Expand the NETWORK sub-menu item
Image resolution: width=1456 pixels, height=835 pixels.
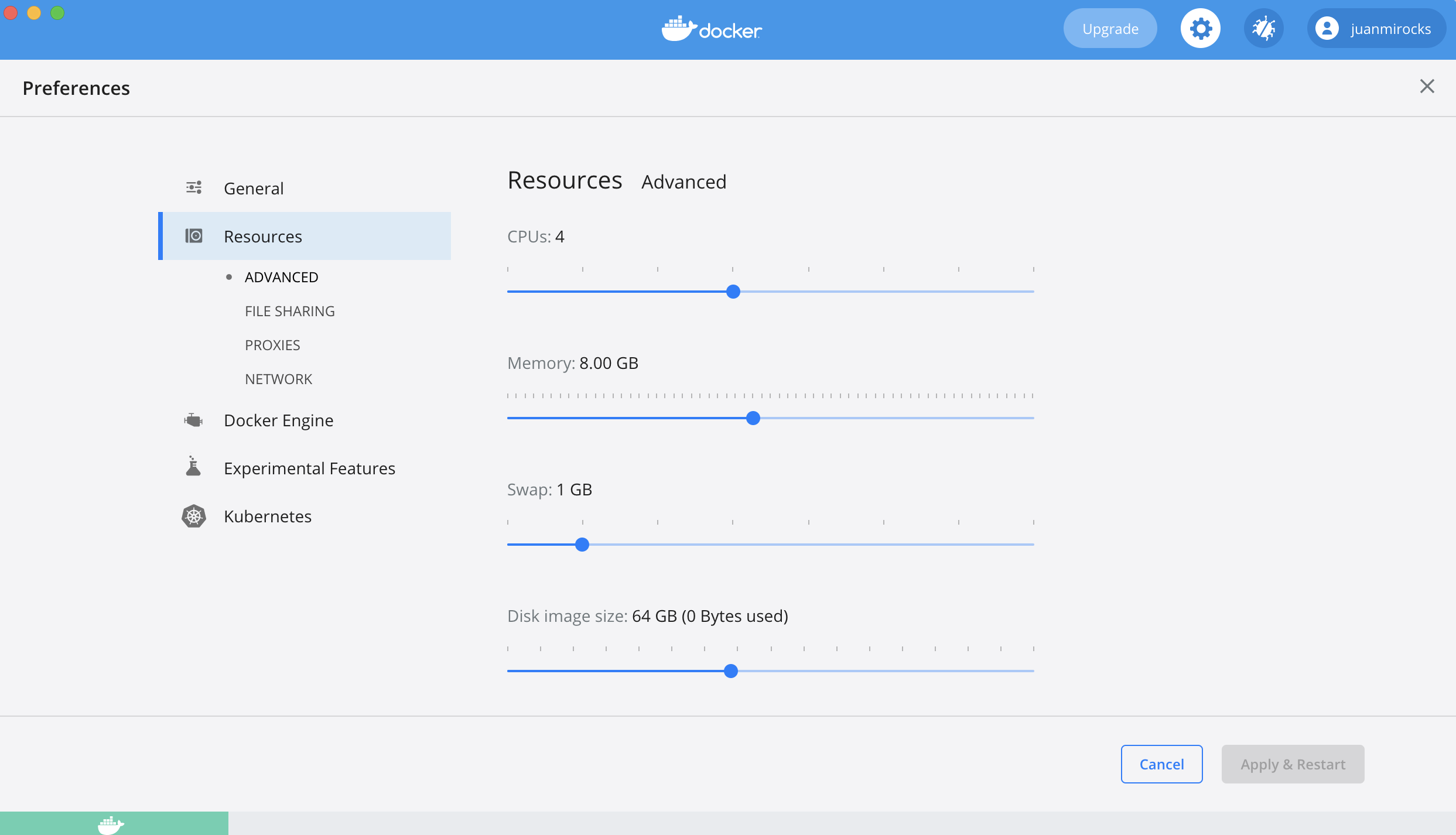(278, 378)
